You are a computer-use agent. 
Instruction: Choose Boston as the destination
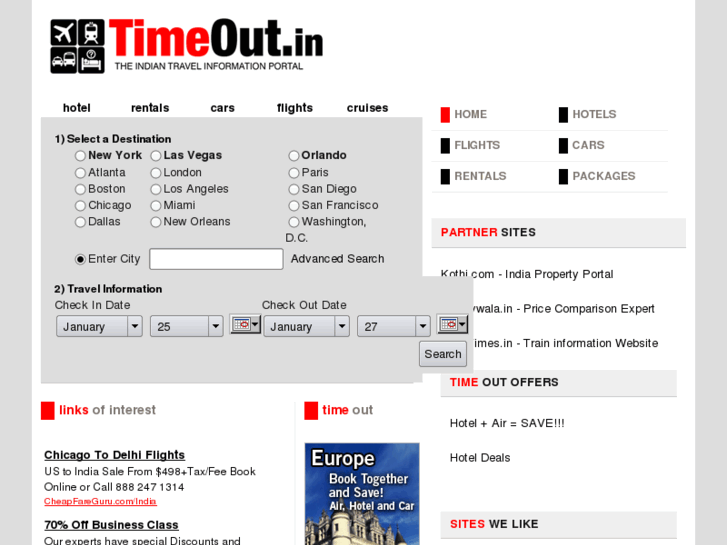click(x=80, y=189)
